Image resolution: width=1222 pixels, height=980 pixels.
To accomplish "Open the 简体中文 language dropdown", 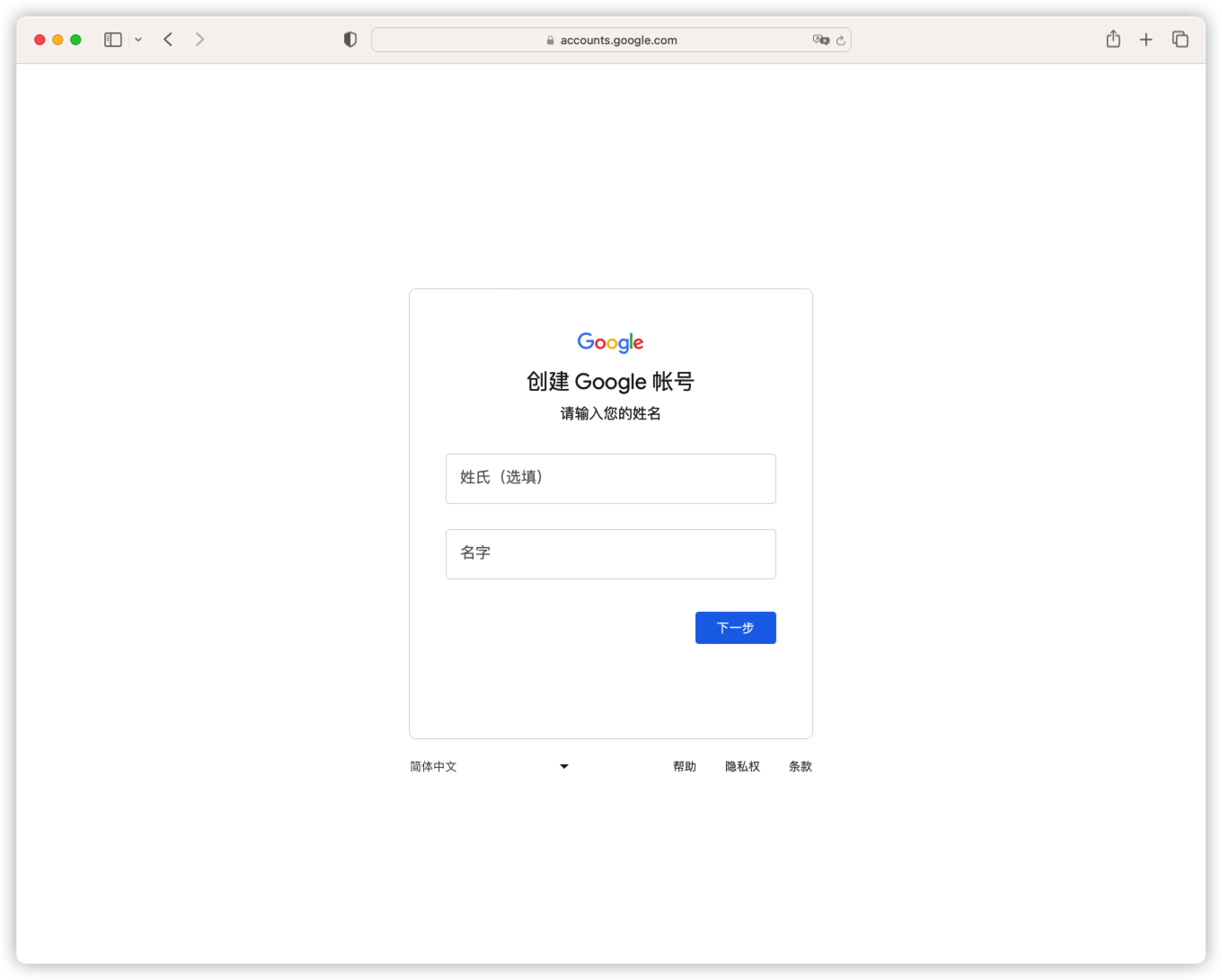I will [x=490, y=766].
